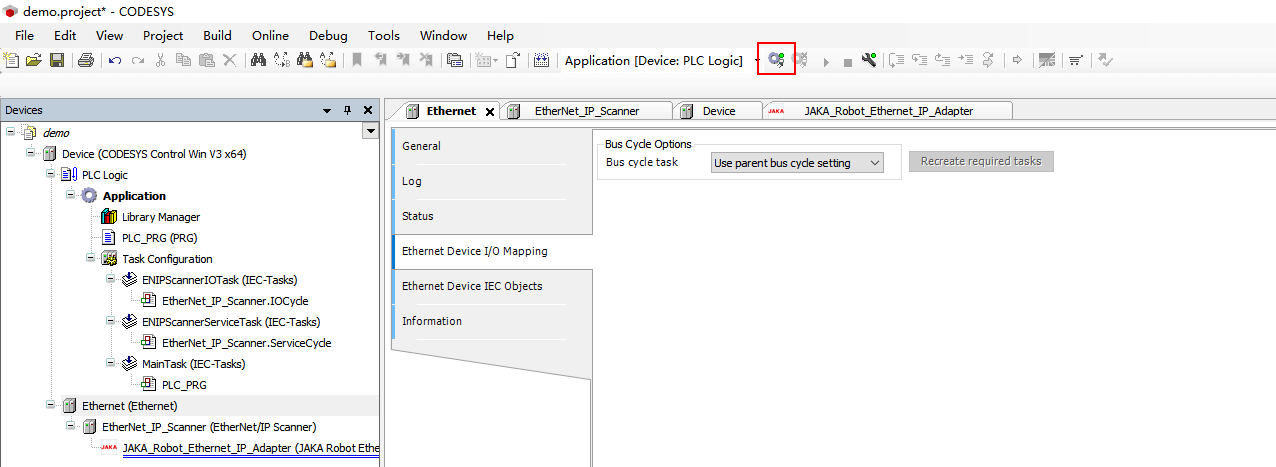Open the Application device selector dropdown arrow
The image size is (1276, 467).
tap(757, 61)
